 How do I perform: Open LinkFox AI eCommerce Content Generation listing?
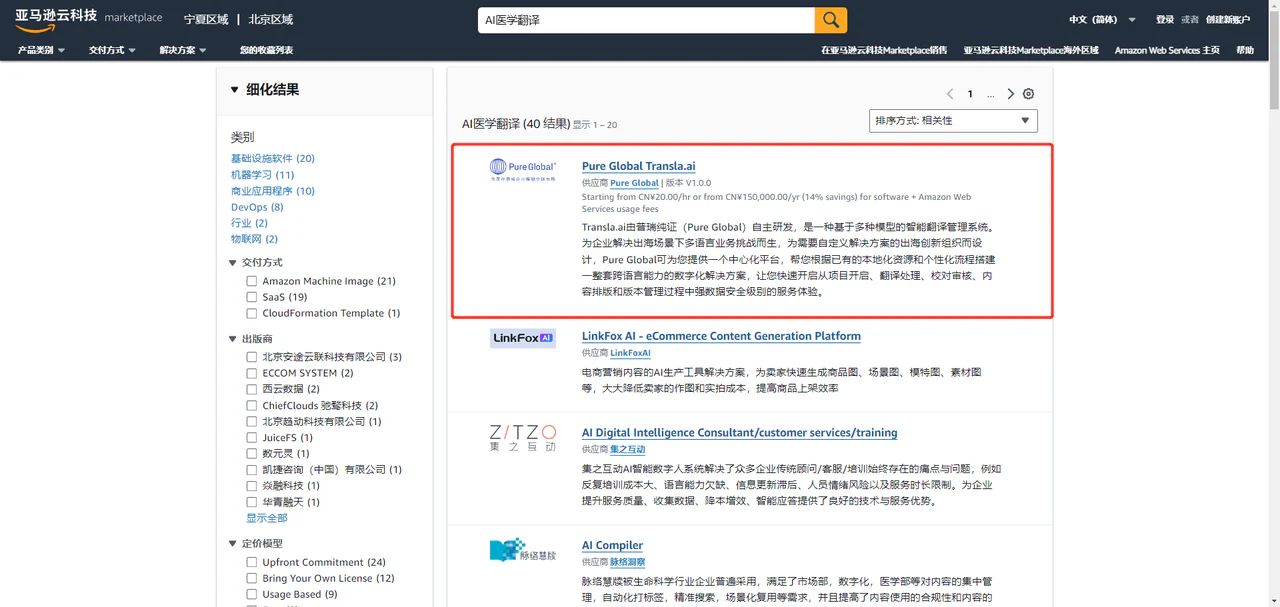pos(721,336)
